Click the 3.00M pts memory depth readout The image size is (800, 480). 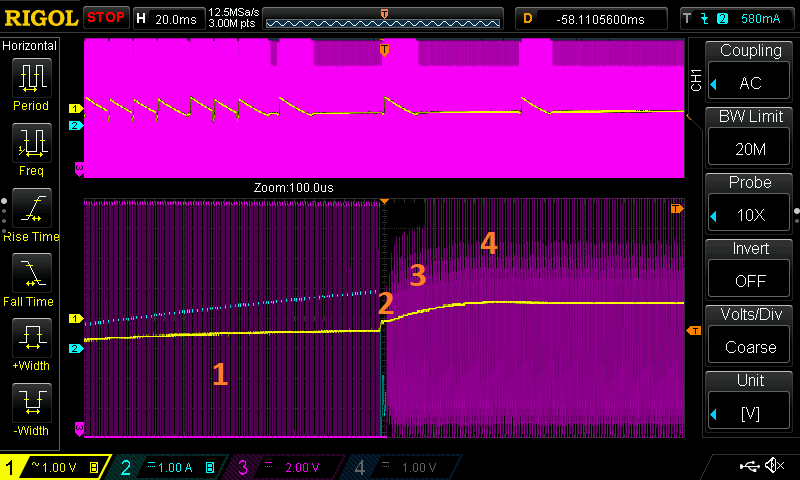pos(232,23)
